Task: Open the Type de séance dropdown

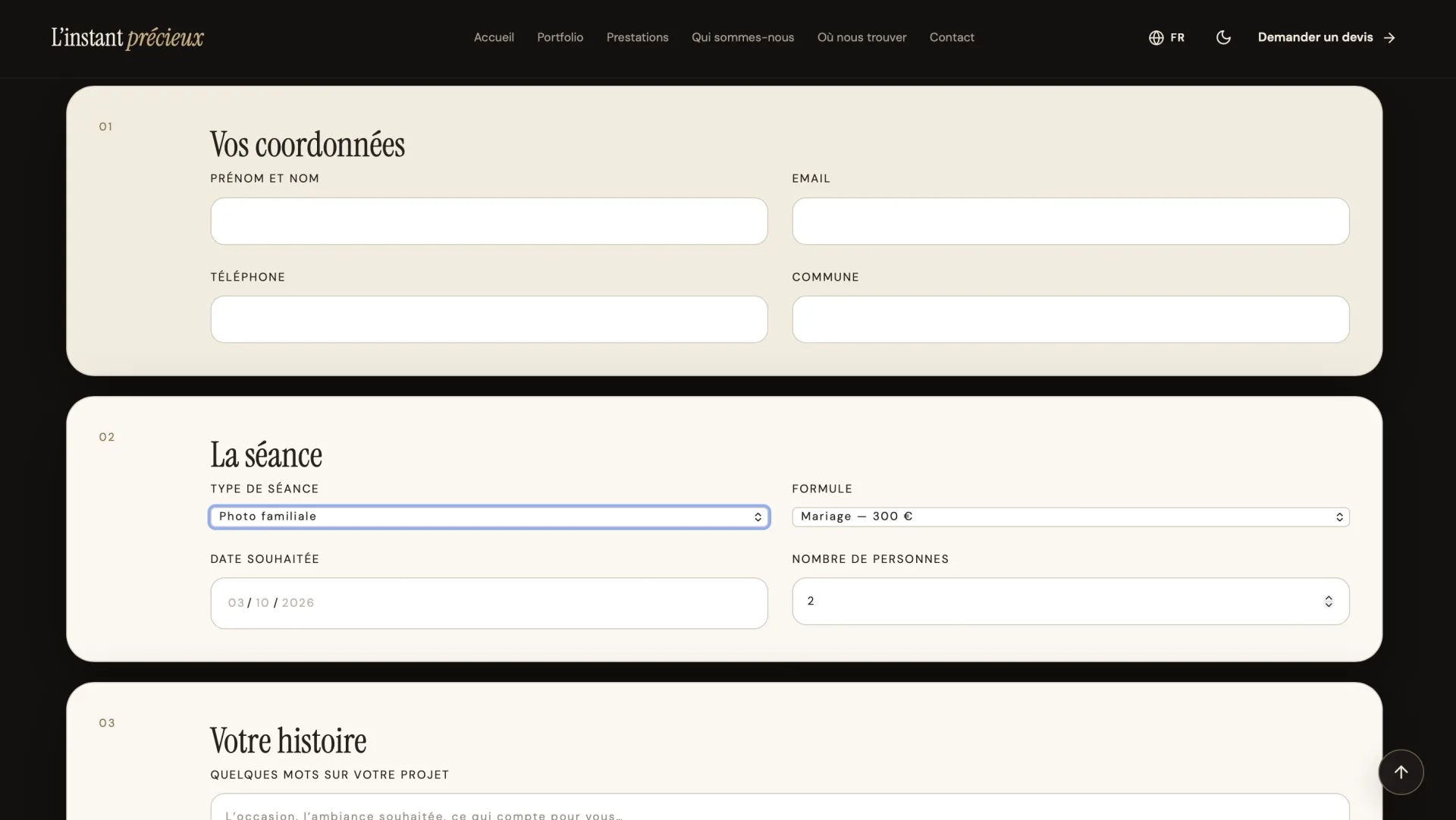Action: pyautogui.click(x=489, y=517)
